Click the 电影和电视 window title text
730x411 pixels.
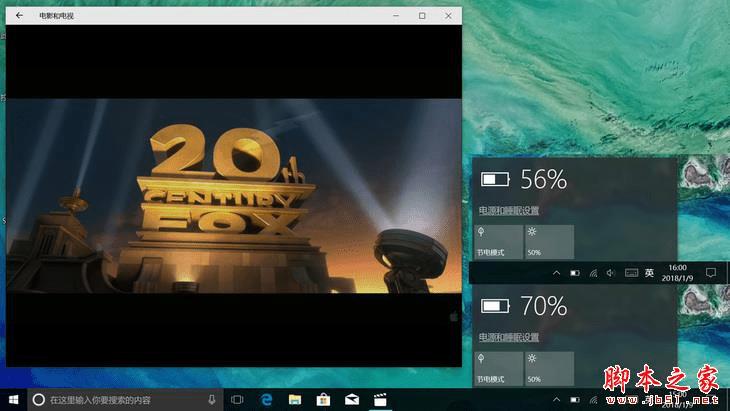pos(56,16)
